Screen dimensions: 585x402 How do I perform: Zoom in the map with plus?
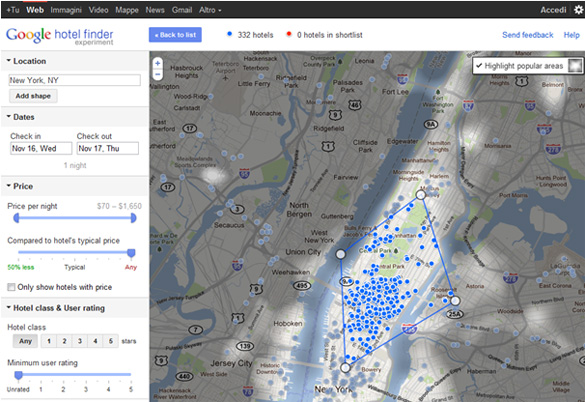click(158, 63)
